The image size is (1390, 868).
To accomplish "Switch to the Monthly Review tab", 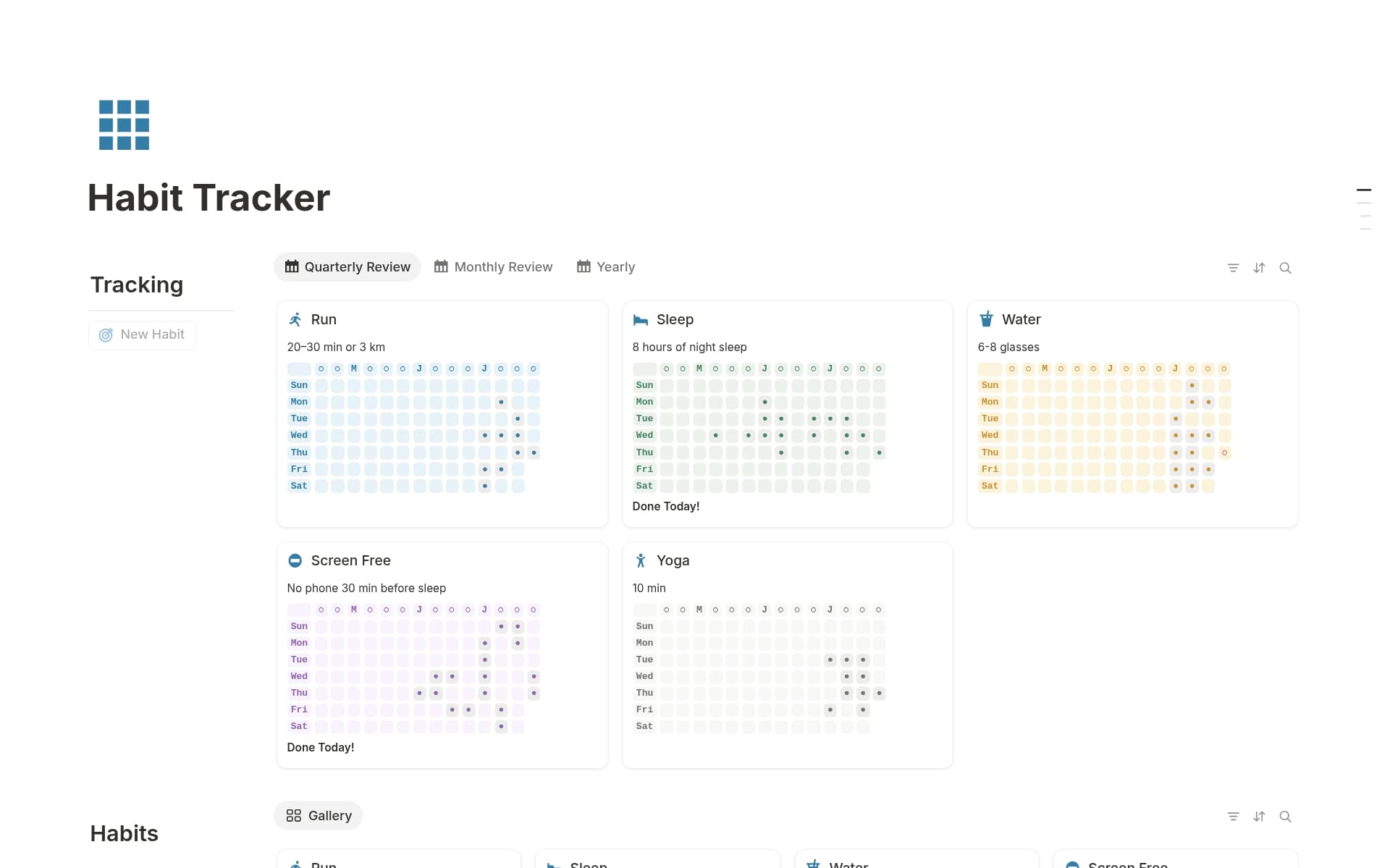I will point(493,266).
